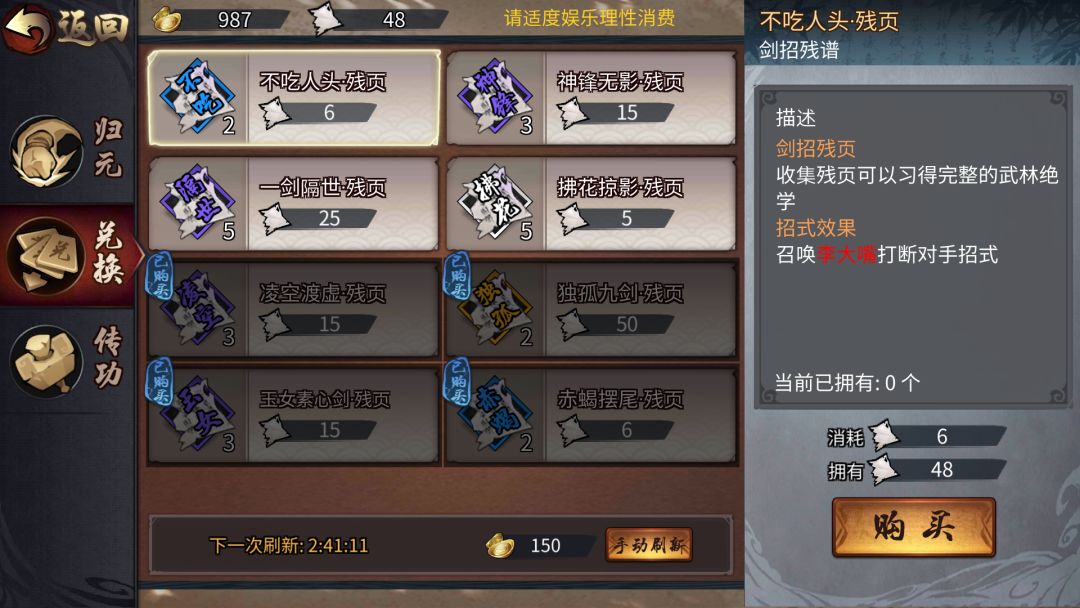Tap the scroll token currency icon showing 48
This screenshot has width=1080, height=608.
[324, 19]
